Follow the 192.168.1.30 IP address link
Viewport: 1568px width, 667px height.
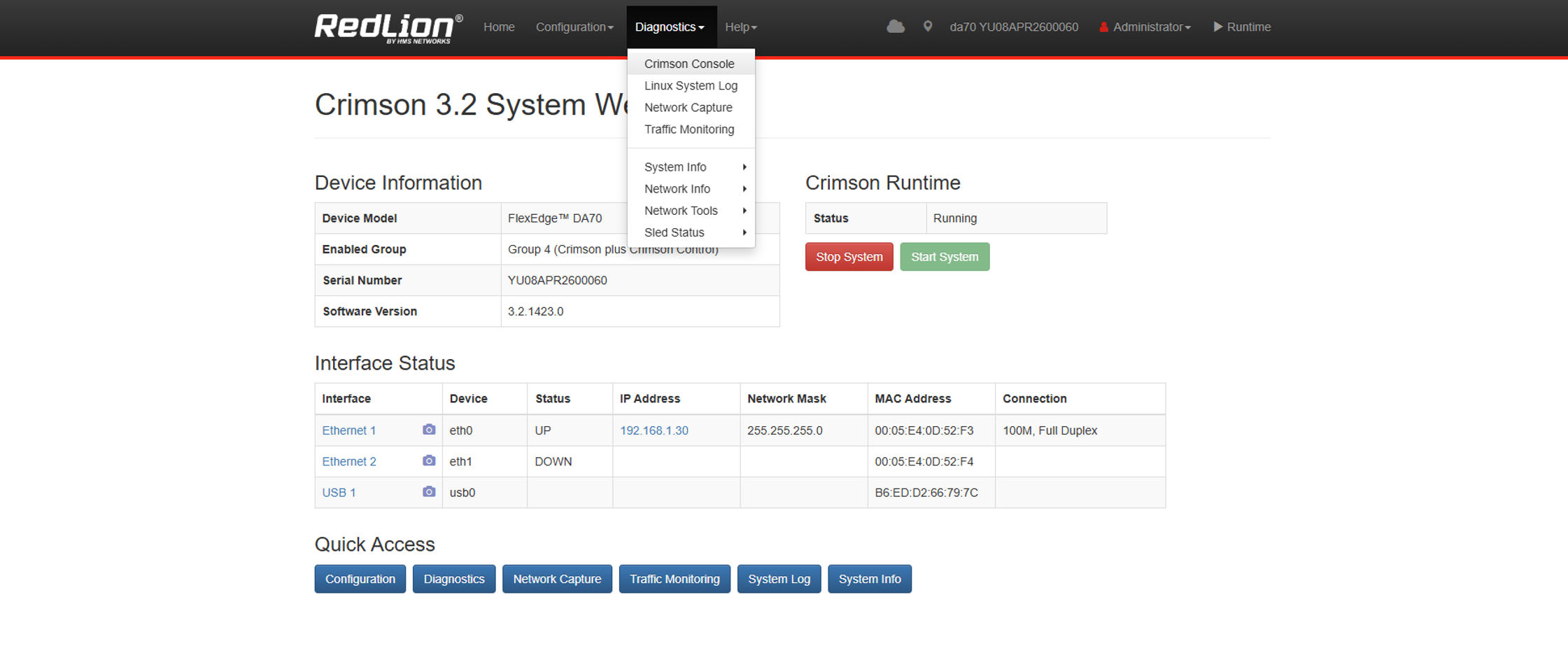tap(654, 430)
